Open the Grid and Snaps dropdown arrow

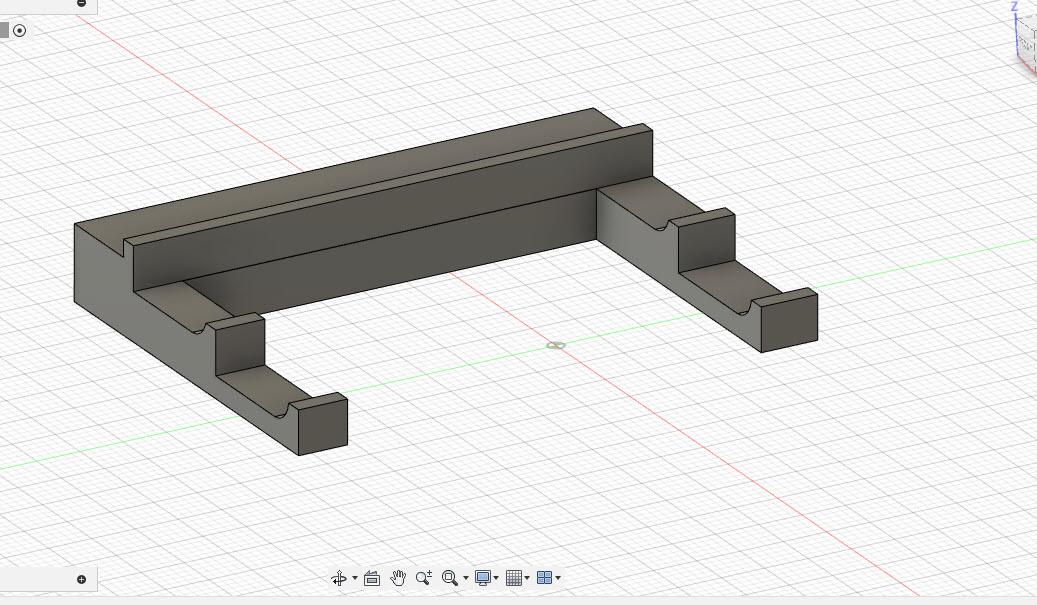point(527,578)
